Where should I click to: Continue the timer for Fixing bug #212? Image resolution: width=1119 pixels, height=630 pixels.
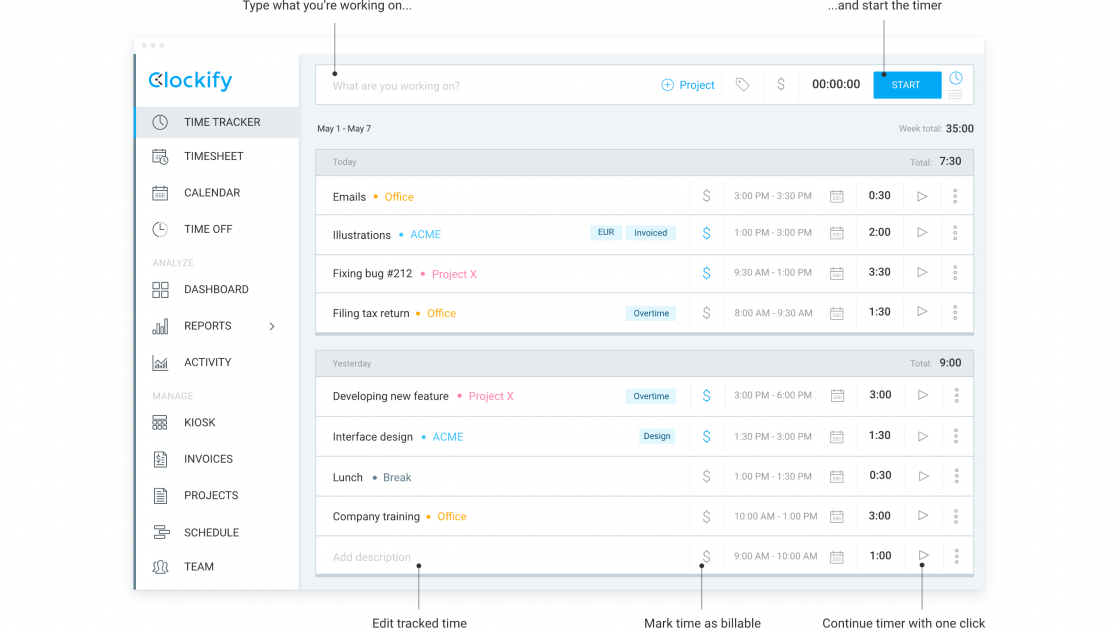(x=922, y=273)
